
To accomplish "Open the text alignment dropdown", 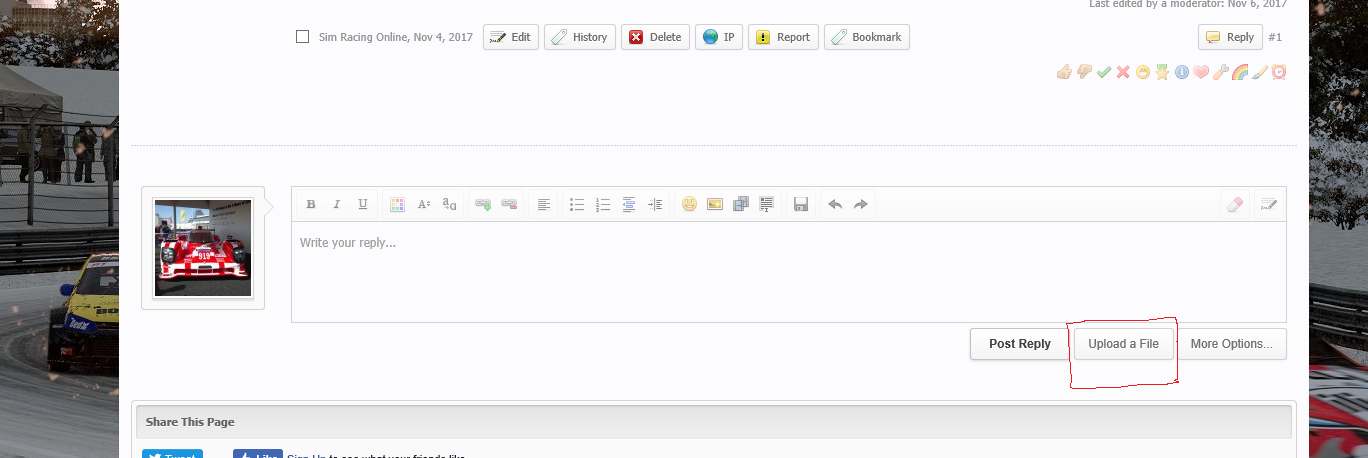I will 543,204.
